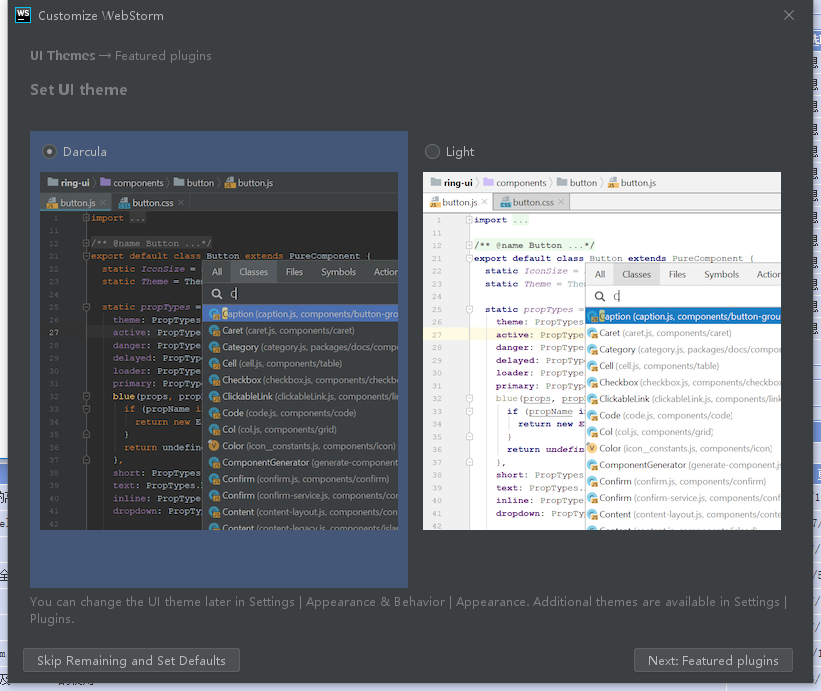Close the Customize WebStorm dialog
This screenshot has width=821, height=691.
click(789, 16)
